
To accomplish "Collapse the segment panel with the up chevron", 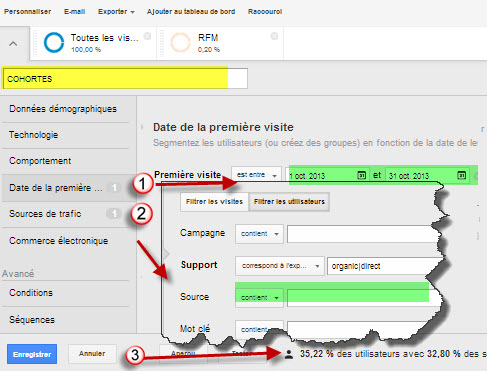I will [x=13, y=44].
